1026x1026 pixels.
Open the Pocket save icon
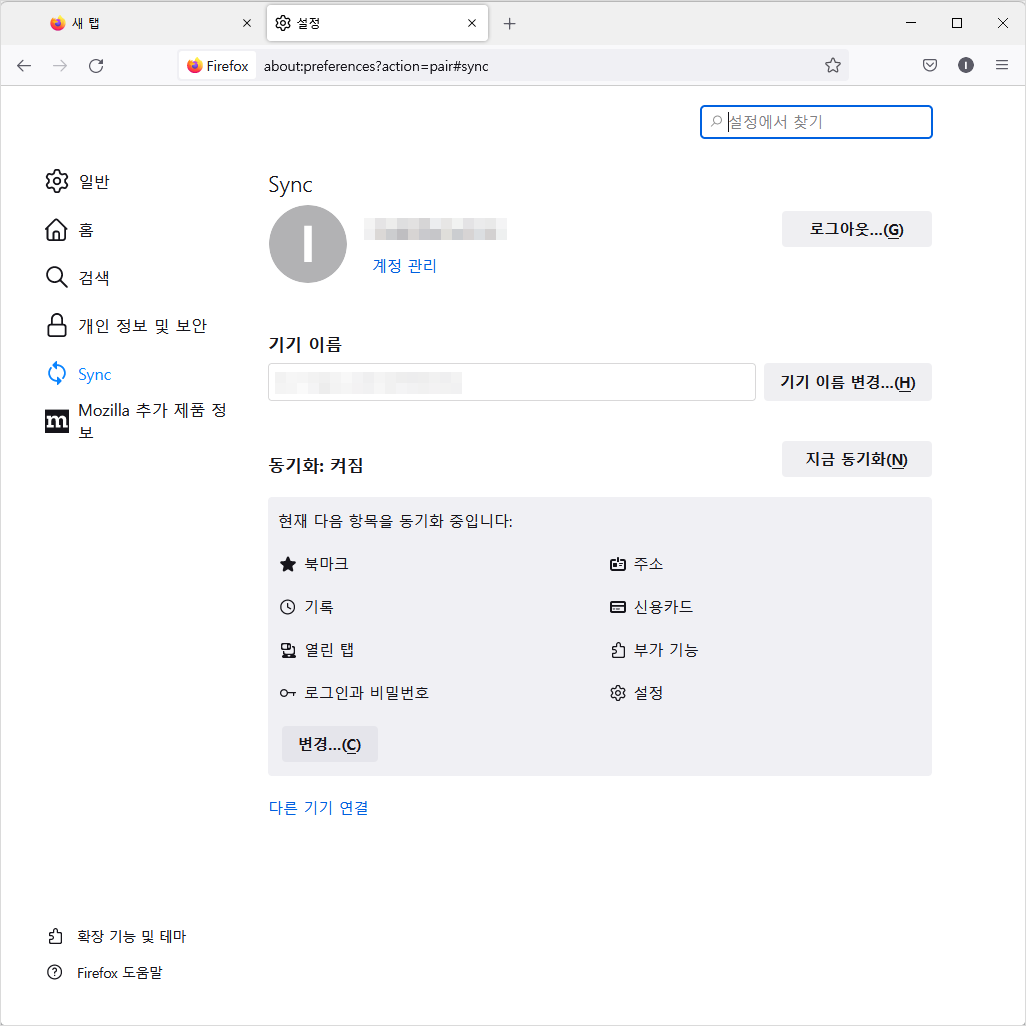(x=930, y=65)
